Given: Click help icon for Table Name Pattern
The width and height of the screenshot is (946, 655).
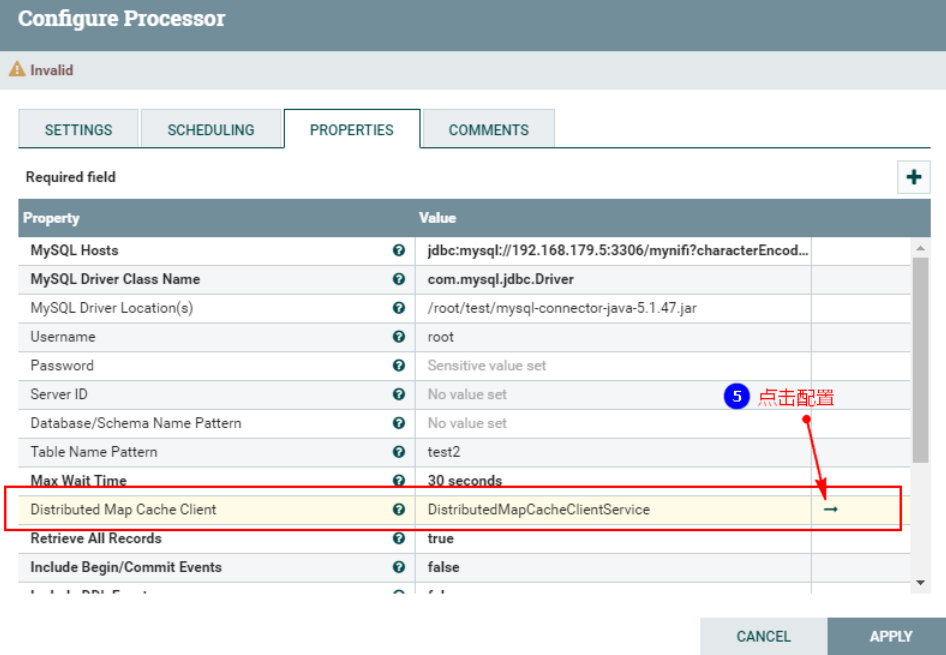Looking at the screenshot, I should (x=398, y=452).
